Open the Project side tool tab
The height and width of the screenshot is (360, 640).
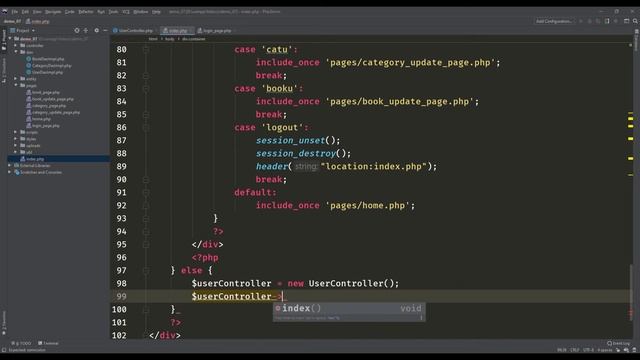(x=4, y=40)
